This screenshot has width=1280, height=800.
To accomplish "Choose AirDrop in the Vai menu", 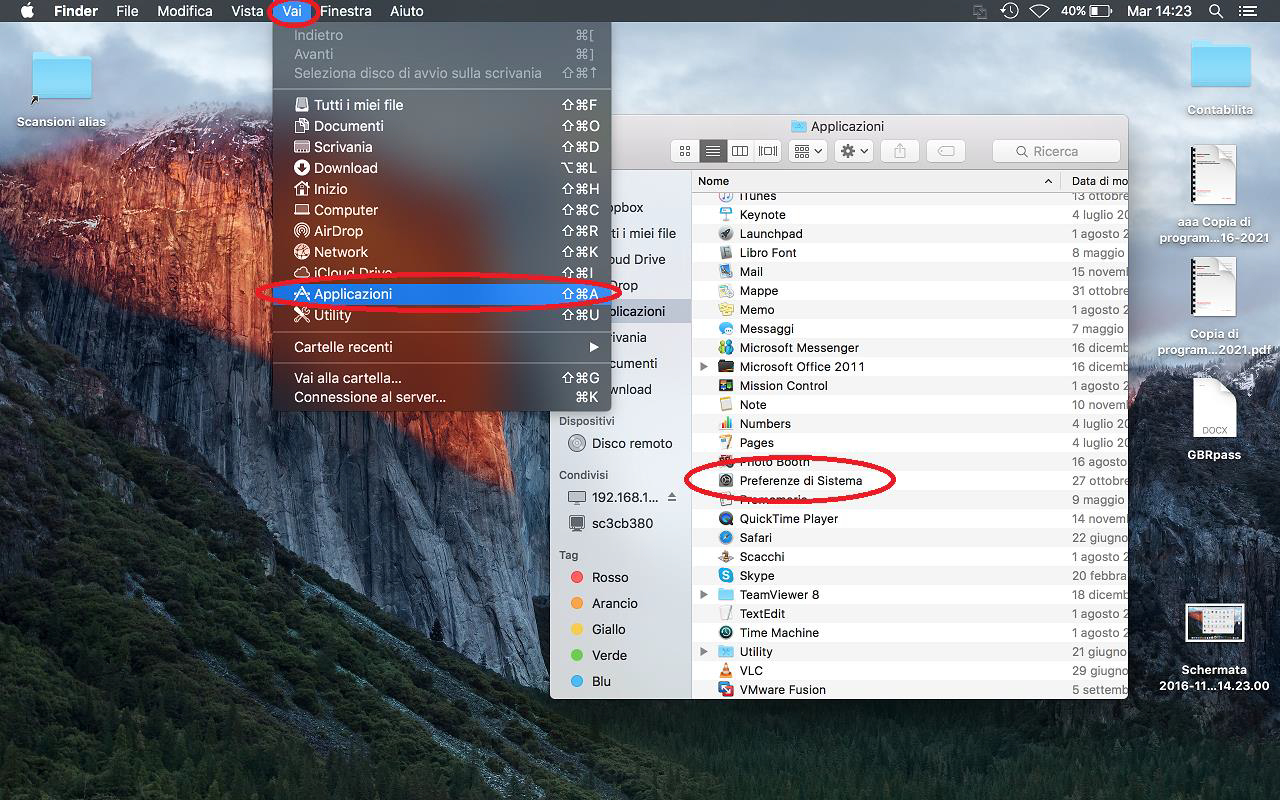I will click(x=441, y=231).
